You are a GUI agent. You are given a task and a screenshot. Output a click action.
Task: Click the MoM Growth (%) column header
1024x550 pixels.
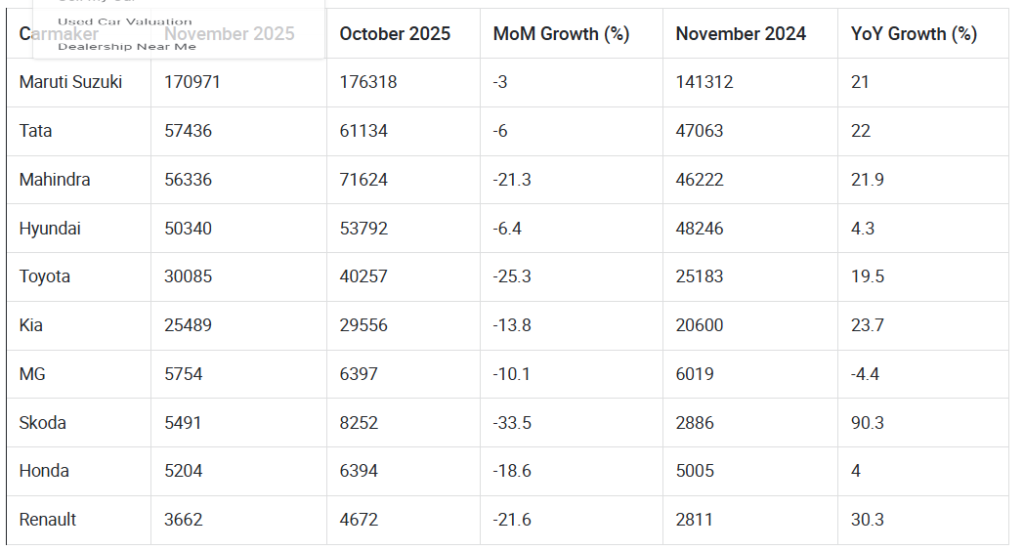pyautogui.click(x=561, y=33)
